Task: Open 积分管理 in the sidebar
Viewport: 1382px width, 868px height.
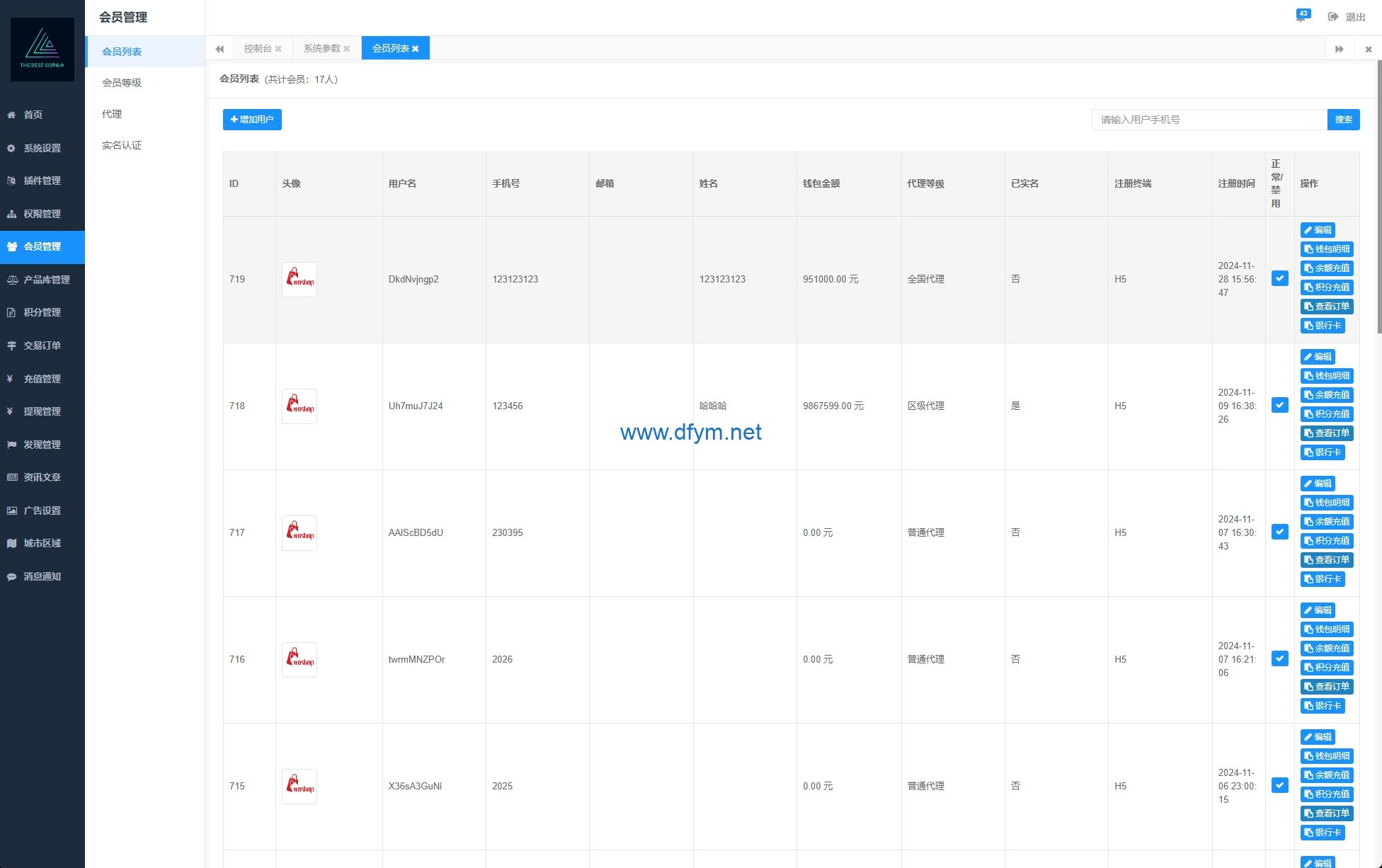Action: [x=42, y=312]
